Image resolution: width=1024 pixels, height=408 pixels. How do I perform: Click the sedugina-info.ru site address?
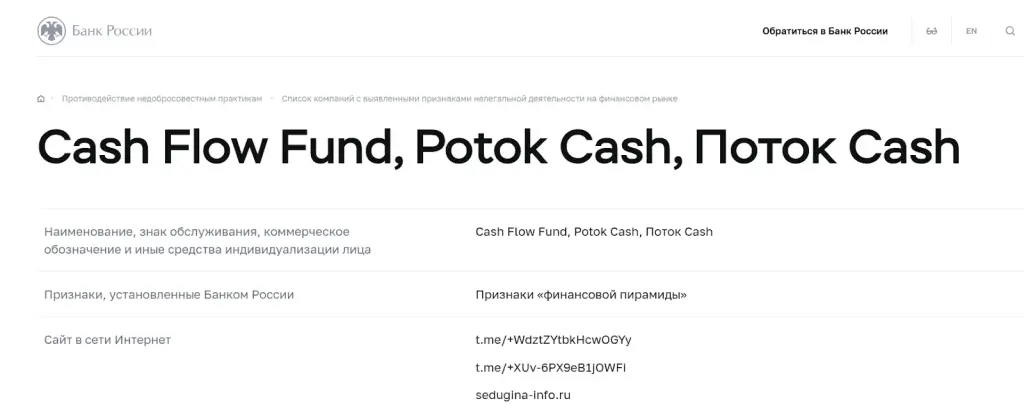tap(523, 395)
